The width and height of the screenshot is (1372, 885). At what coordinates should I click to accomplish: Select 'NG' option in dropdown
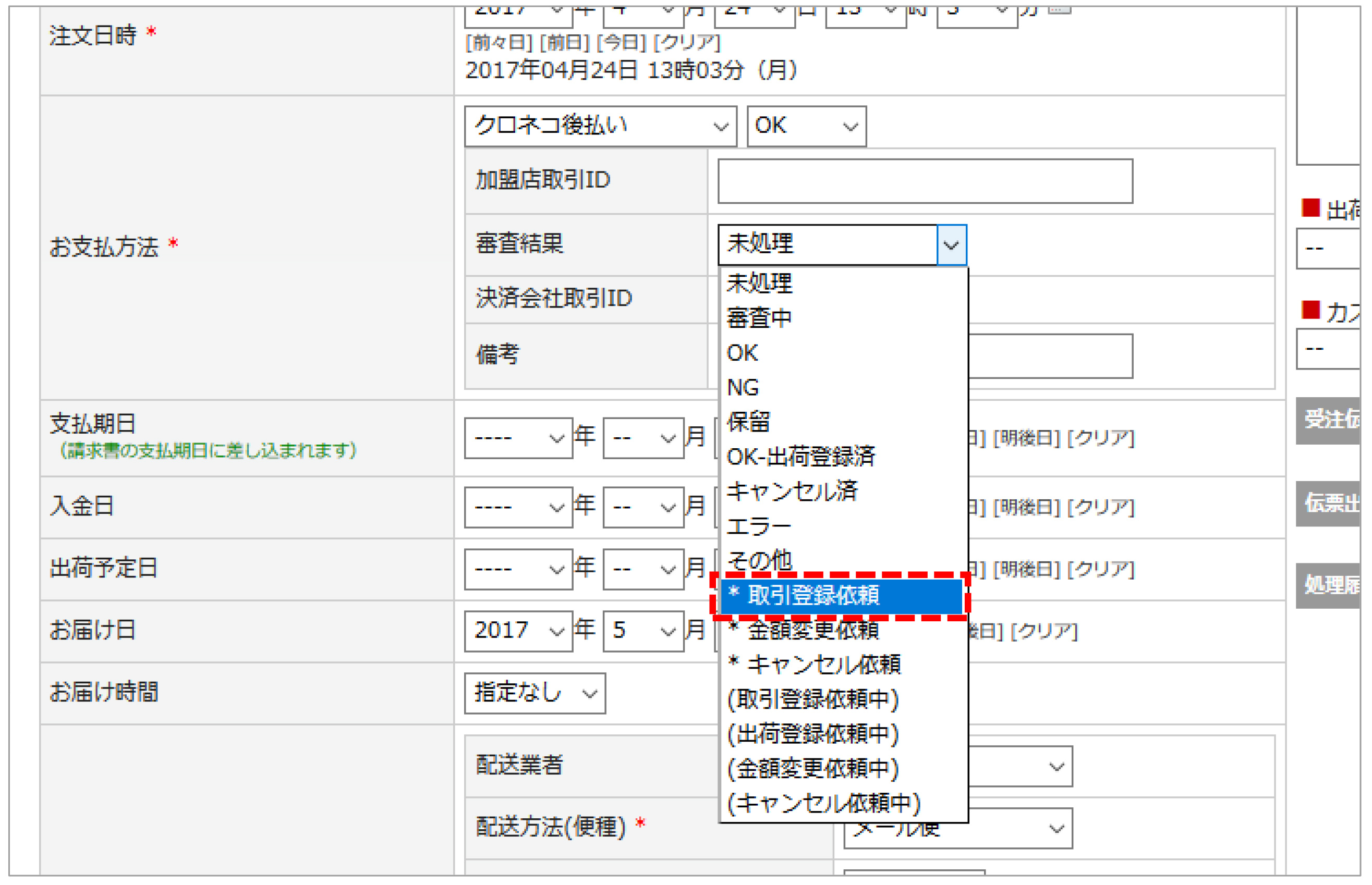743,387
